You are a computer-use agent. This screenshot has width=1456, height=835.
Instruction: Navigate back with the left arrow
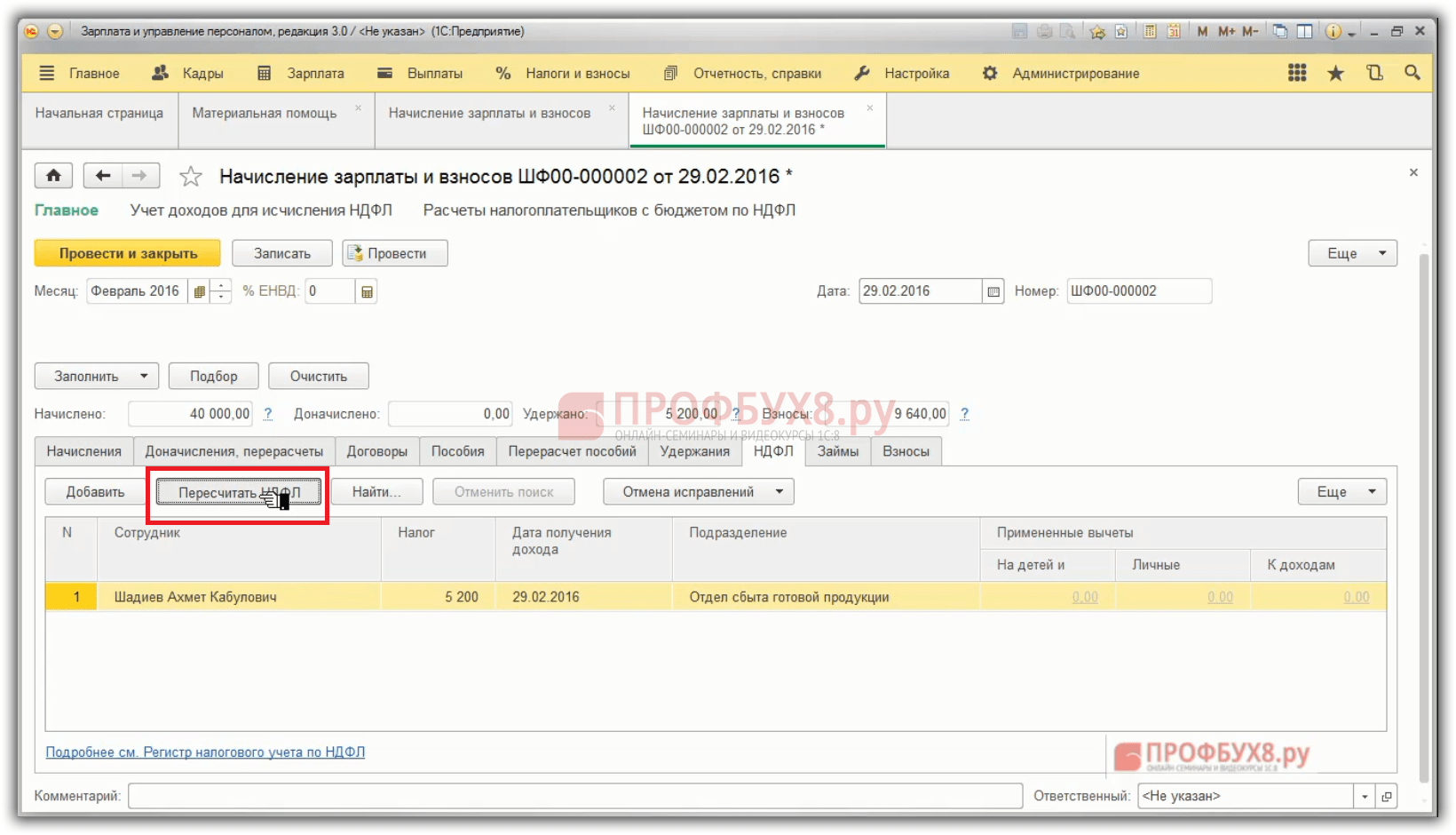click(103, 175)
